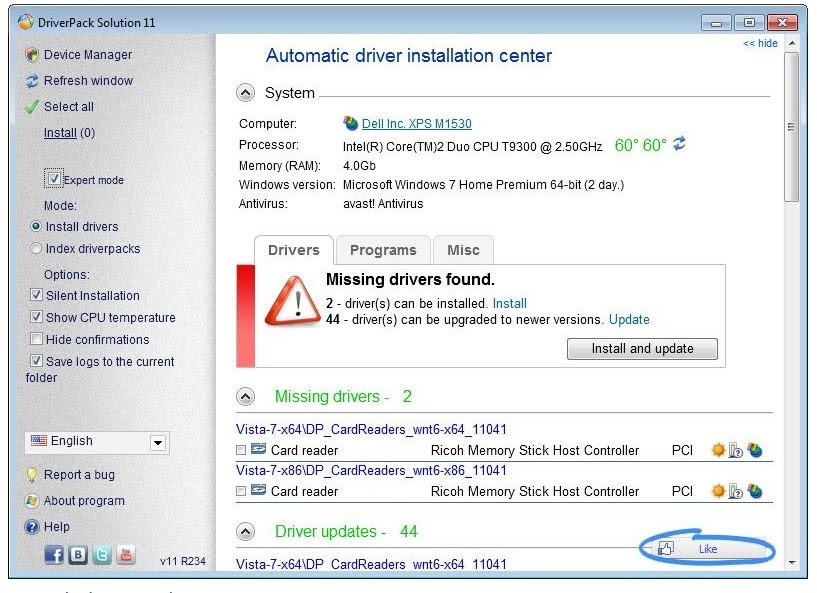The image size is (817, 593).
Task: Check the Vista-7-x64 Card reader driver checkbox
Action: click(241, 450)
